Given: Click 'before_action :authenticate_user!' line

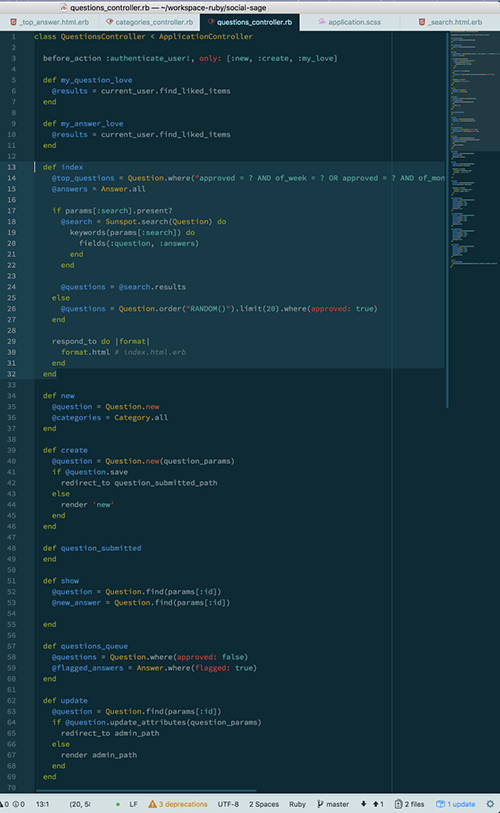Looking at the screenshot, I should (190, 58).
